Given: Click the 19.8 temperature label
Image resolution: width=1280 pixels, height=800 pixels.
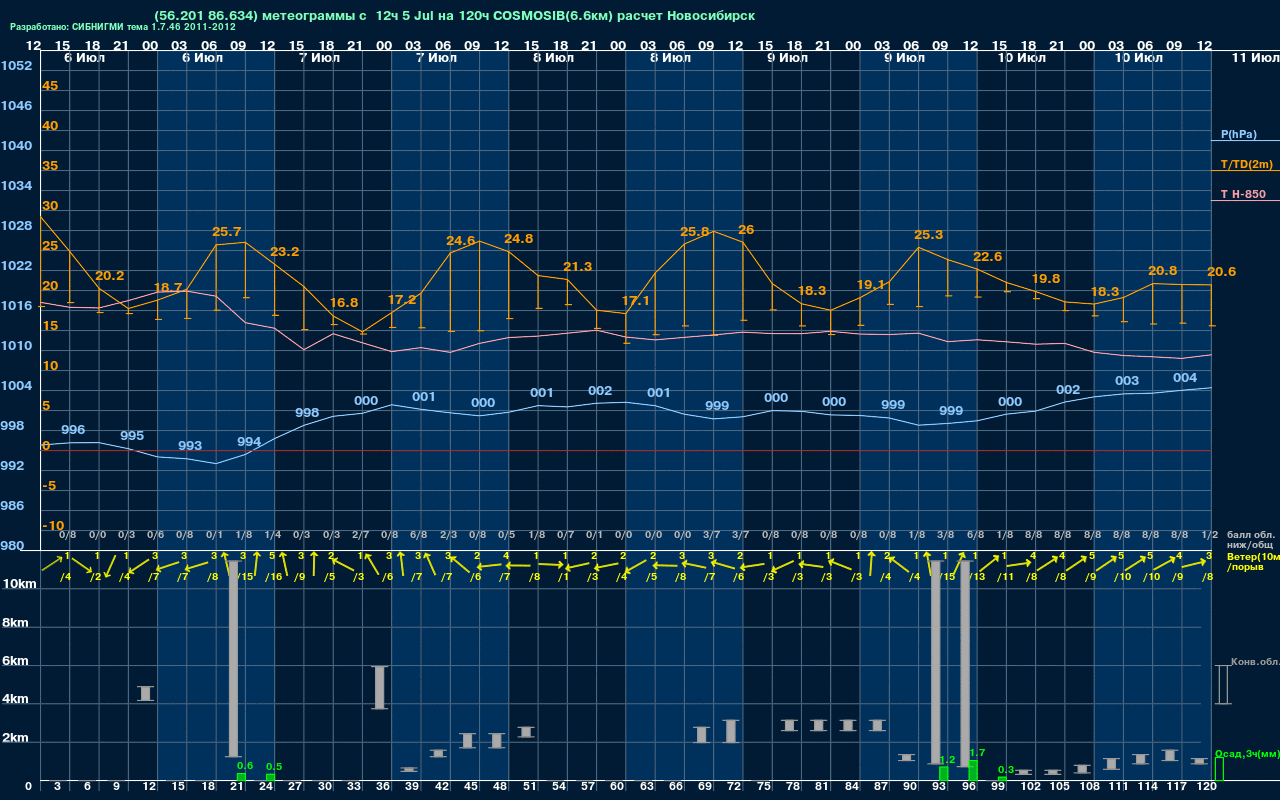Looking at the screenshot, I should point(1046,279).
